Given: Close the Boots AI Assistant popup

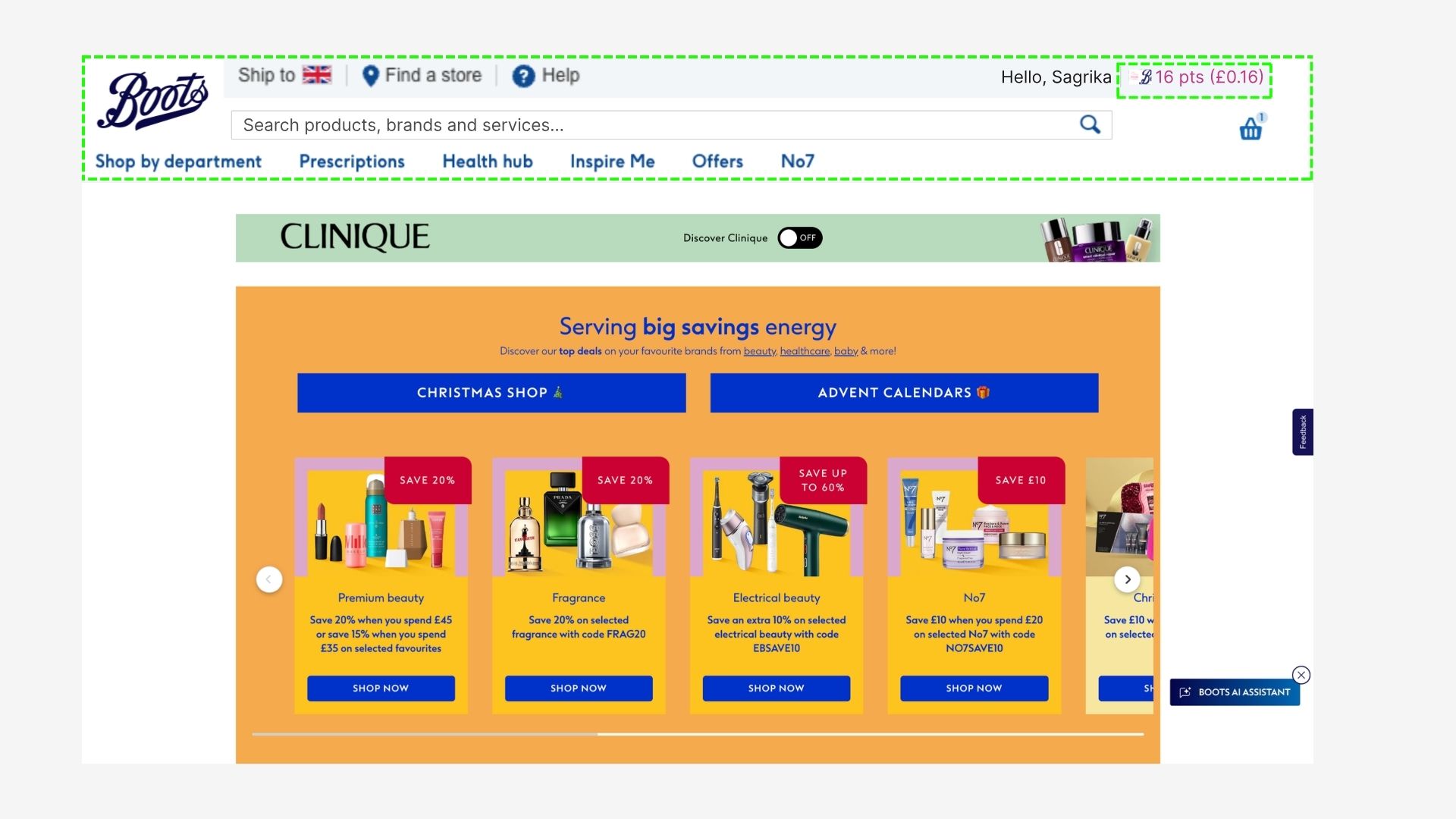Looking at the screenshot, I should (x=1301, y=675).
